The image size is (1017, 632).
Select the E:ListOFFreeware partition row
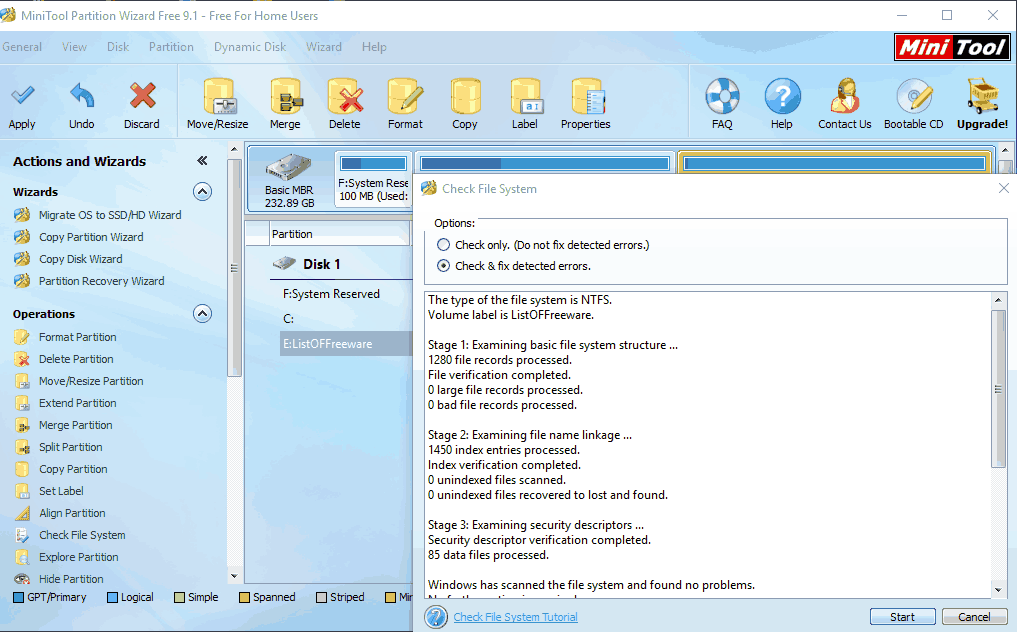[x=346, y=344]
